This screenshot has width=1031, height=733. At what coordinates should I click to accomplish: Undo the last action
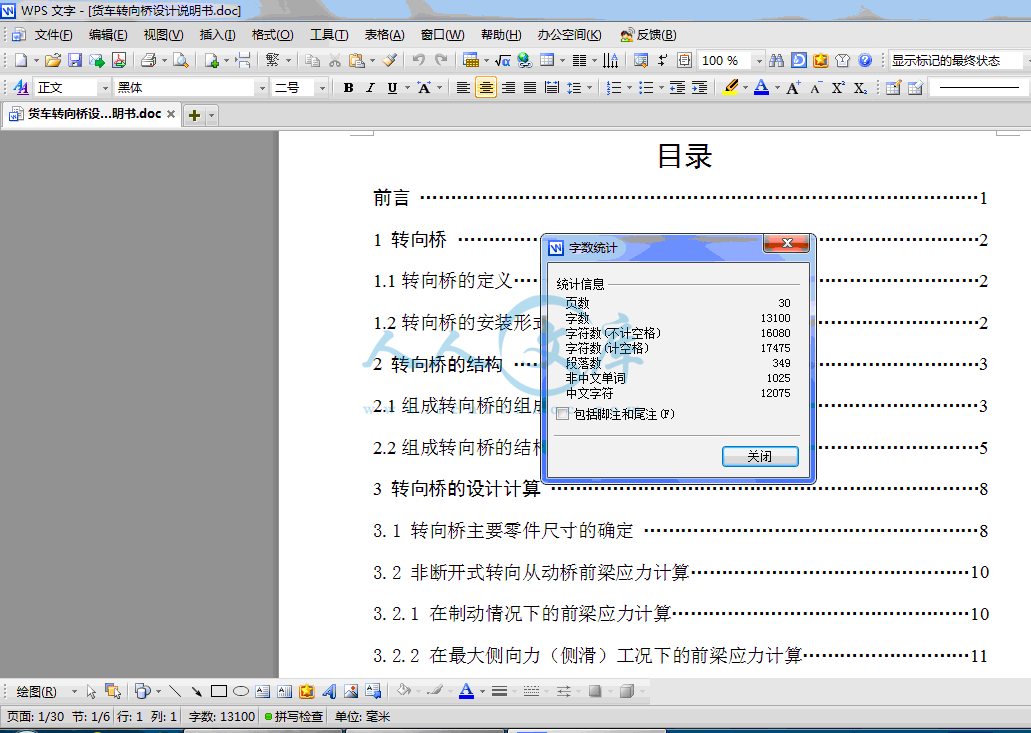point(418,60)
